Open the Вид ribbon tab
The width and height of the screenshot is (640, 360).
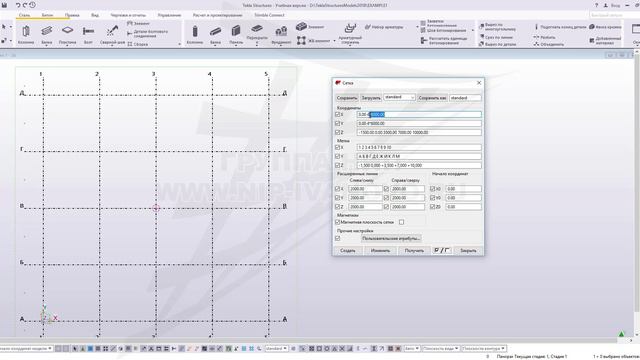(95, 15)
